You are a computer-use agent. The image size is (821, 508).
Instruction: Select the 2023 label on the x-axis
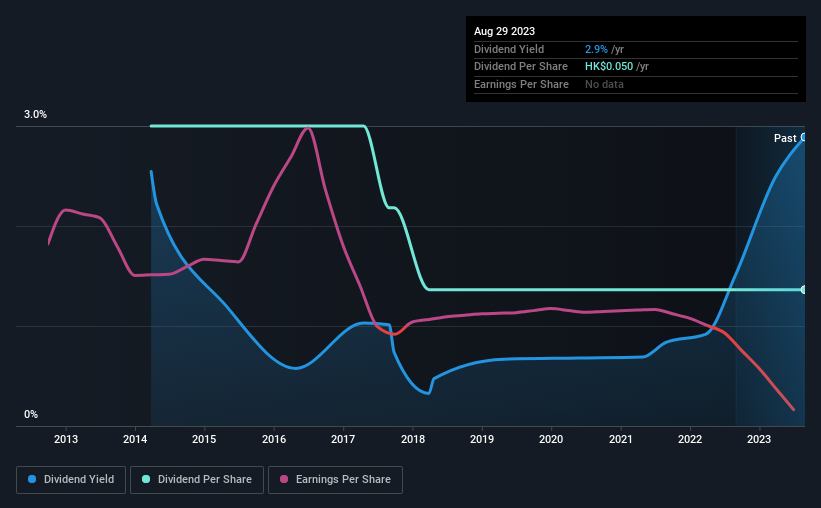click(759, 439)
